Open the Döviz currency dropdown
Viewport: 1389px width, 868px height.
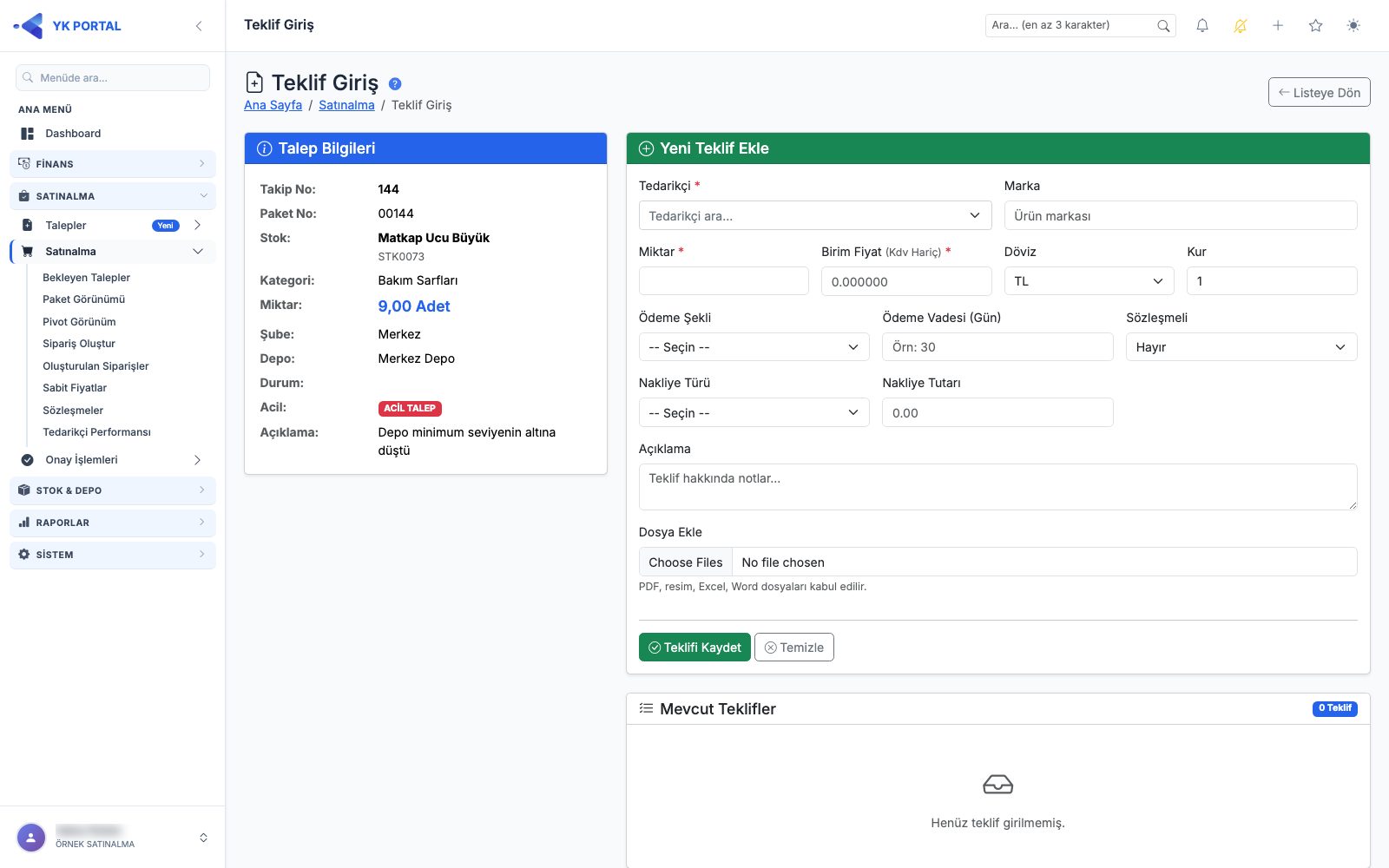pos(1089,281)
